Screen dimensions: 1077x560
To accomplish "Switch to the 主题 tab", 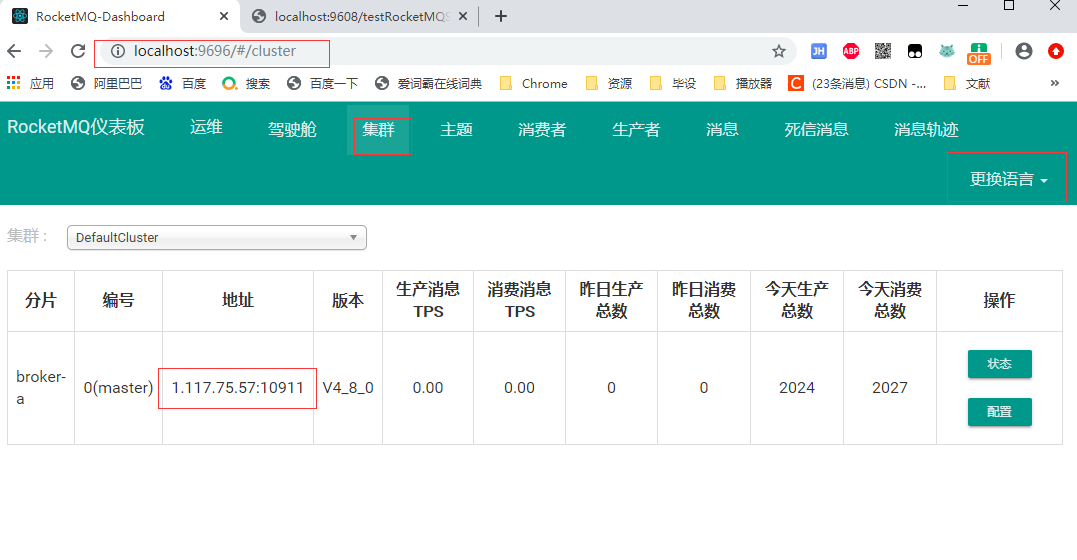I will click(x=456, y=129).
